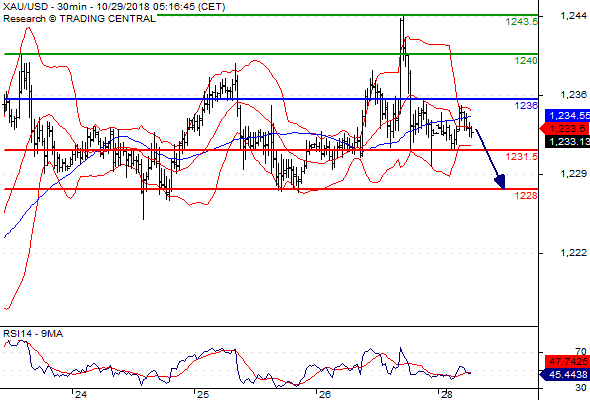Click the date axis marker 24
The image size is (590, 400).
pyautogui.click(x=81, y=394)
